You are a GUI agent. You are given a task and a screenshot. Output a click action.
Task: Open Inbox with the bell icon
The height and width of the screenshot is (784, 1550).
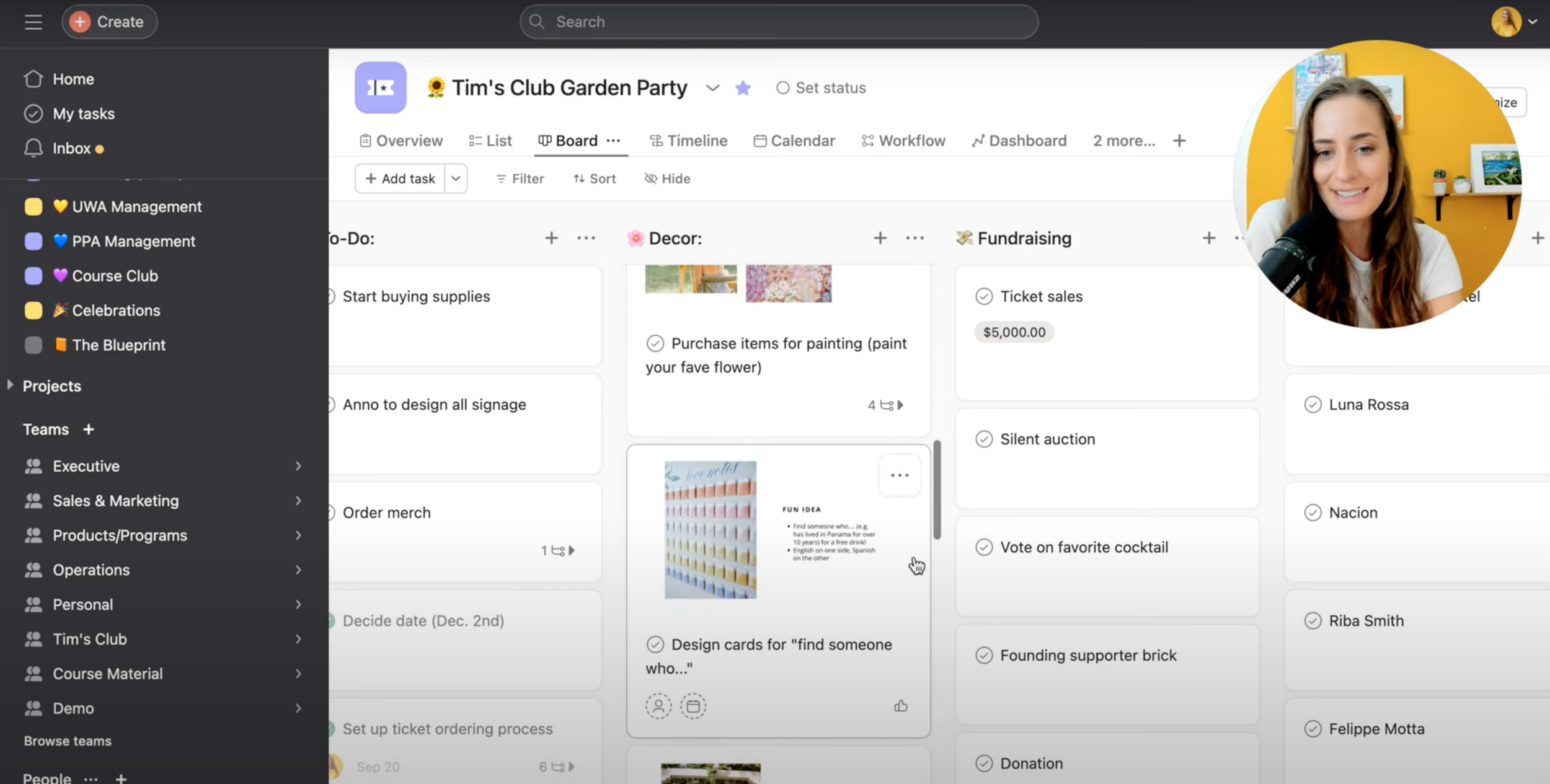(33, 148)
